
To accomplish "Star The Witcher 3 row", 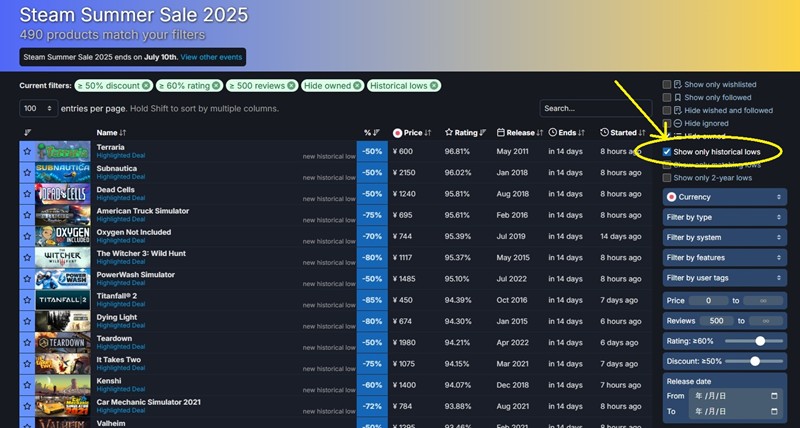I will click(x=27, y=258).
